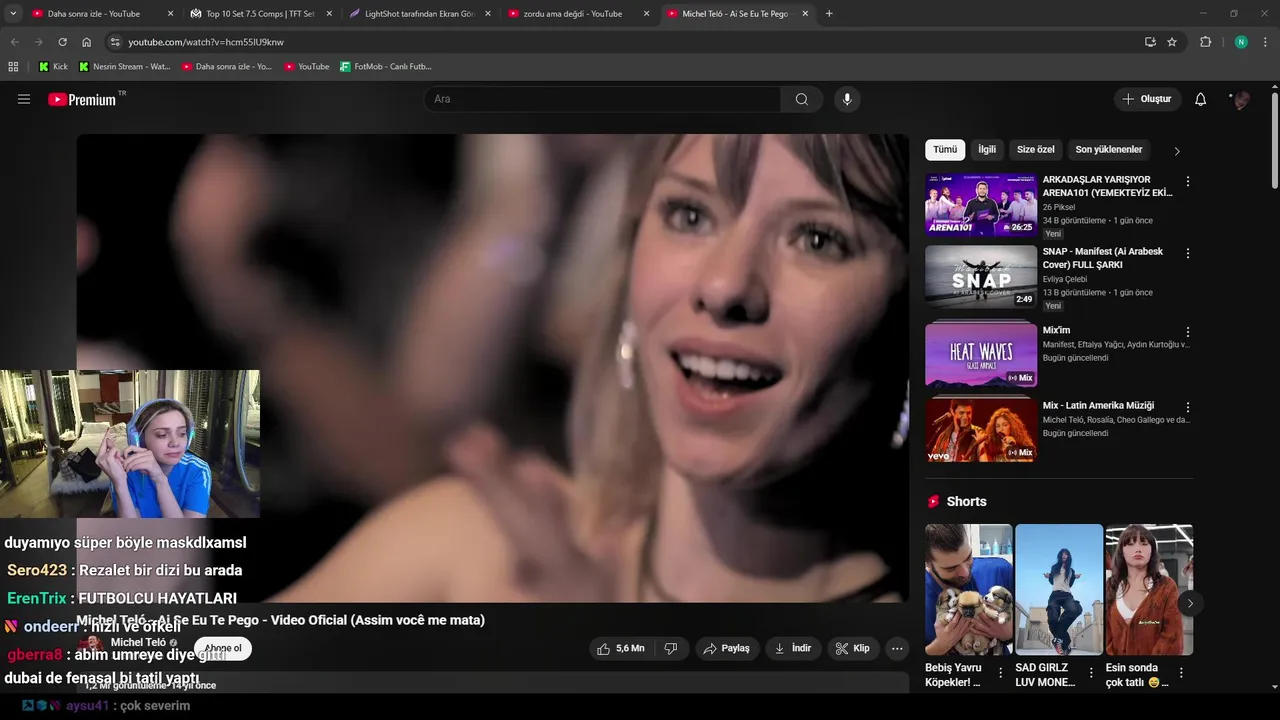Reload the page
Viewport: 1280px width, 720px height.
(x=62, y=42)
